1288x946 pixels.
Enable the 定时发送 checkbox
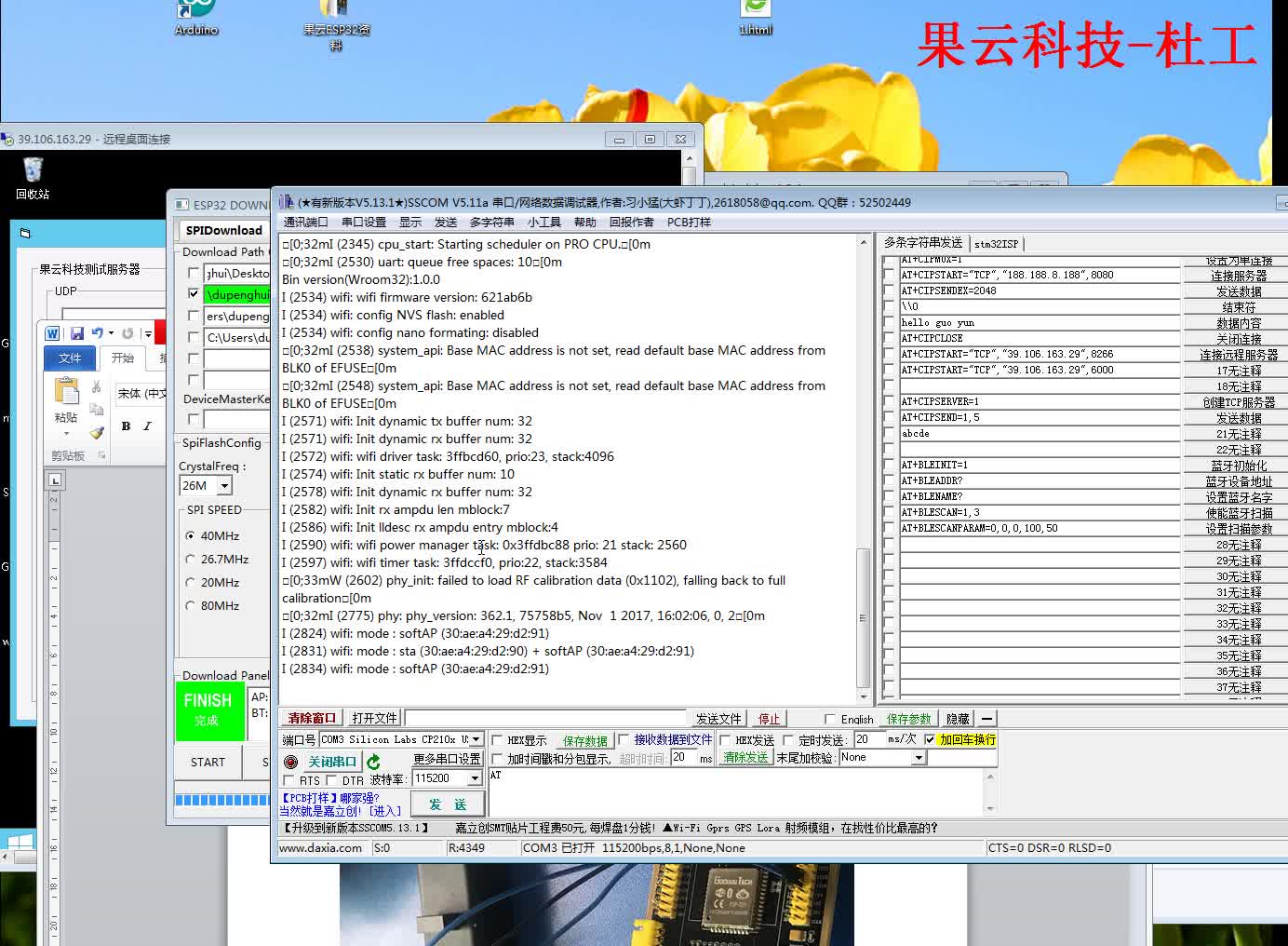tap(788, 740)
